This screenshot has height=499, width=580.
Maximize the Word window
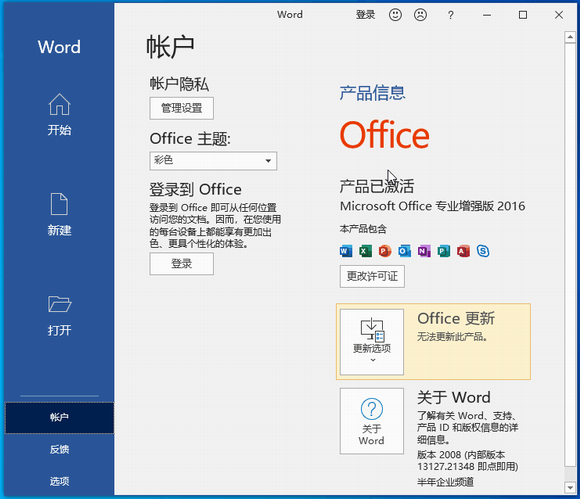(x=523, y=15)
